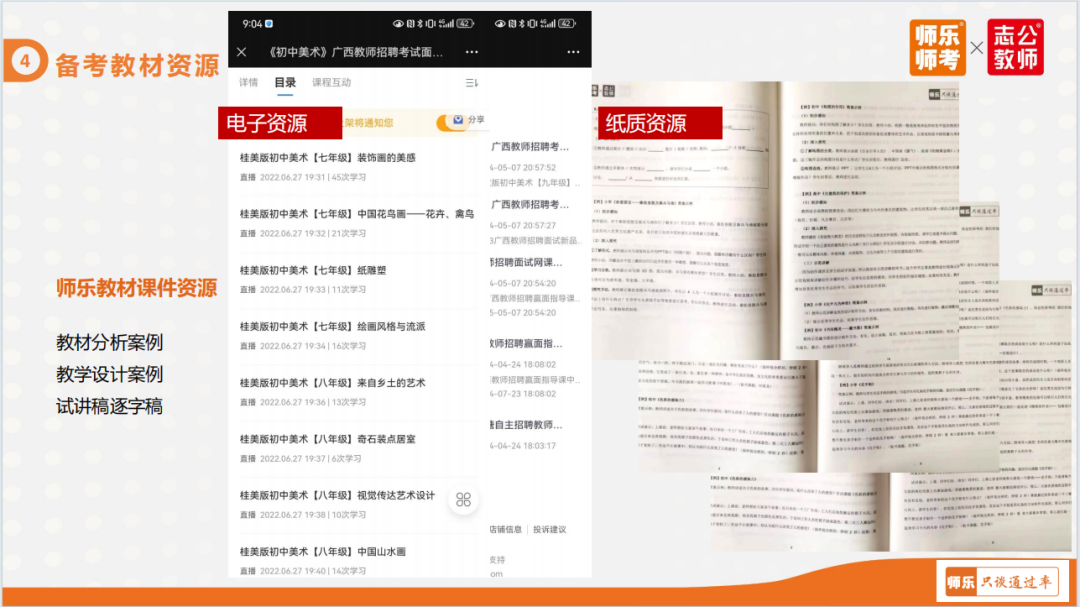
Task: Click the 分享 share button
Action: (x=476, y=119)
